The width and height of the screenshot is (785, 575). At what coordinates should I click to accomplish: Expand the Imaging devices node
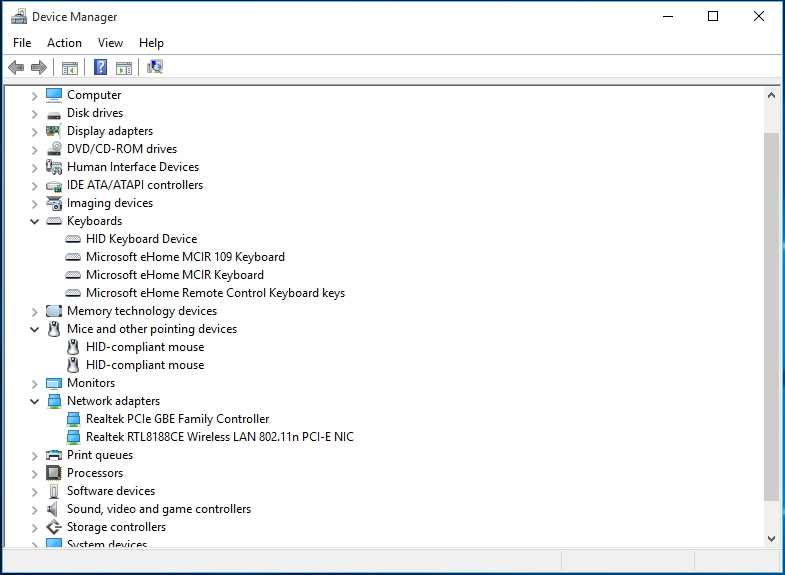point(34,204)
